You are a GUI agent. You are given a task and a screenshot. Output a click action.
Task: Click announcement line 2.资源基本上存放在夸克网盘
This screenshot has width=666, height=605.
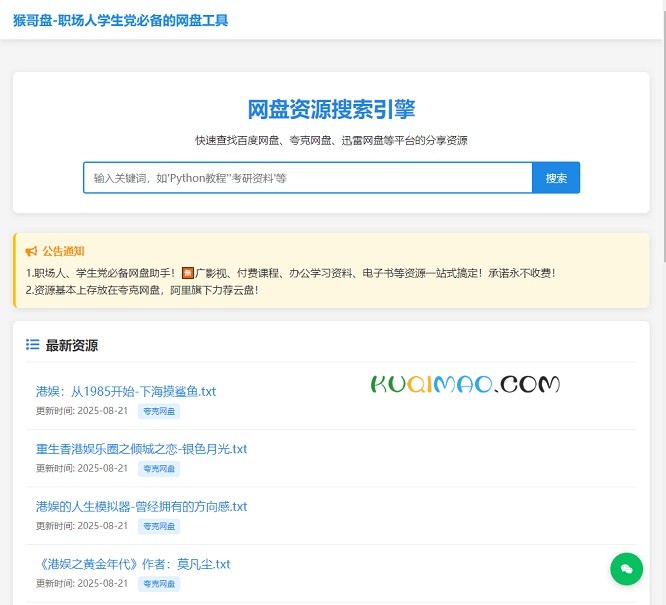click(x=142, y=290)
